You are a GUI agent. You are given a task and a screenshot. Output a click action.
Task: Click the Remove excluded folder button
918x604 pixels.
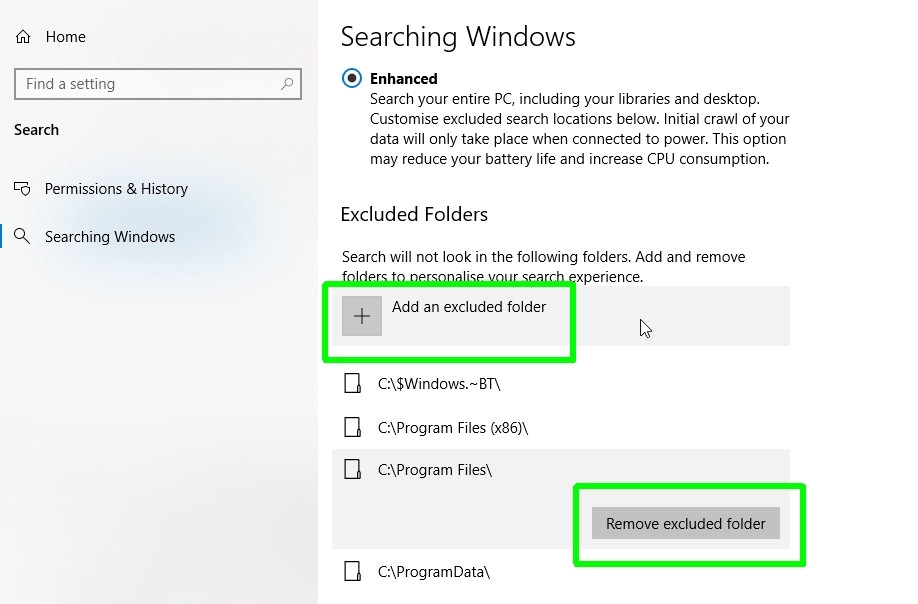click(x=684, y=523)
